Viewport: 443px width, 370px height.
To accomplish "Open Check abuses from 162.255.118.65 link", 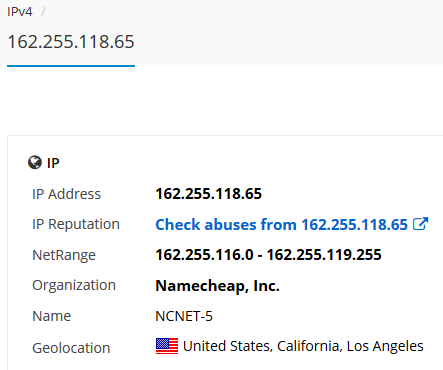I will tap(282, 224).
